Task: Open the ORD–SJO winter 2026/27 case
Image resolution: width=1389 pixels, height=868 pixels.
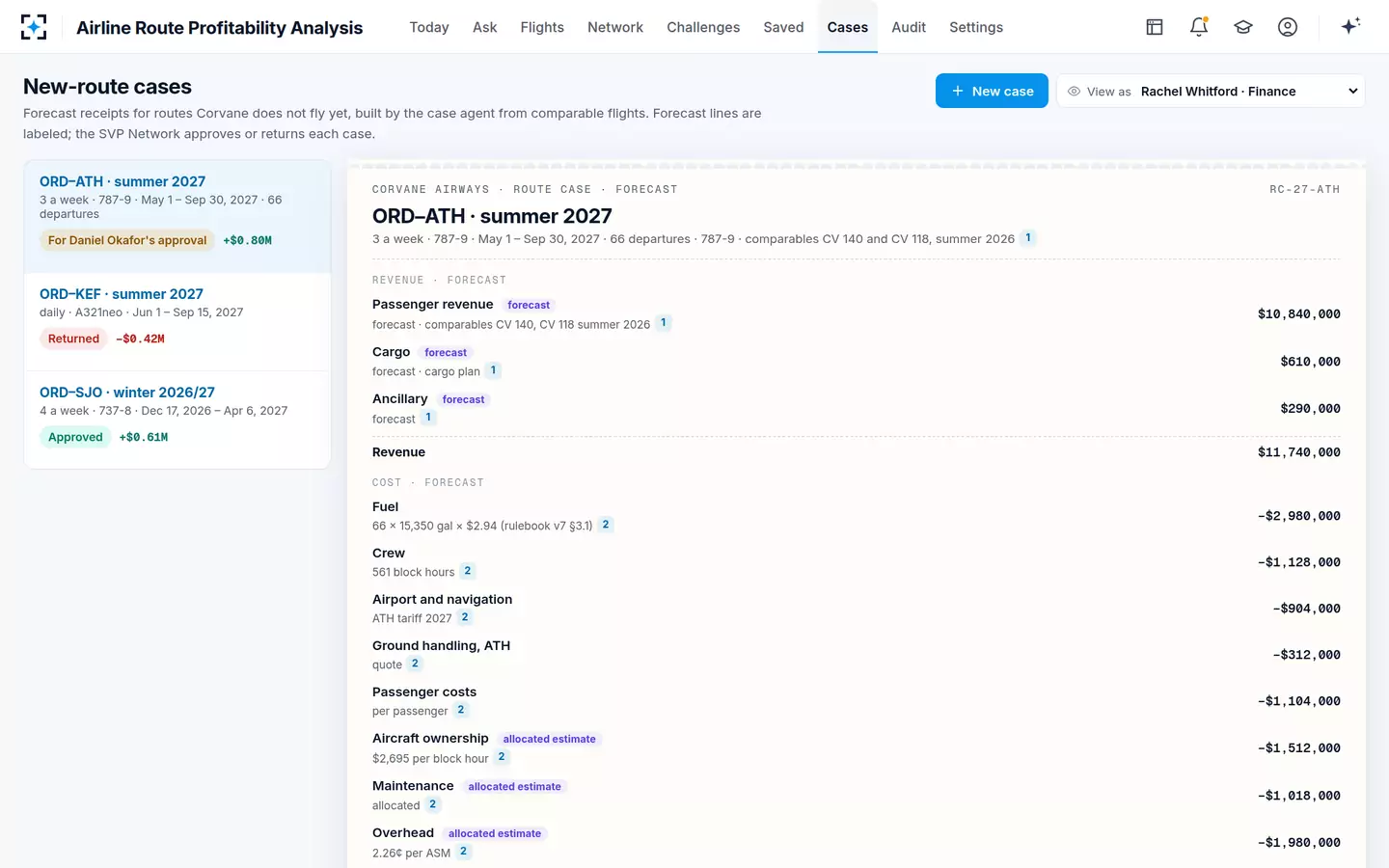Action: click(x=177, y=420)
